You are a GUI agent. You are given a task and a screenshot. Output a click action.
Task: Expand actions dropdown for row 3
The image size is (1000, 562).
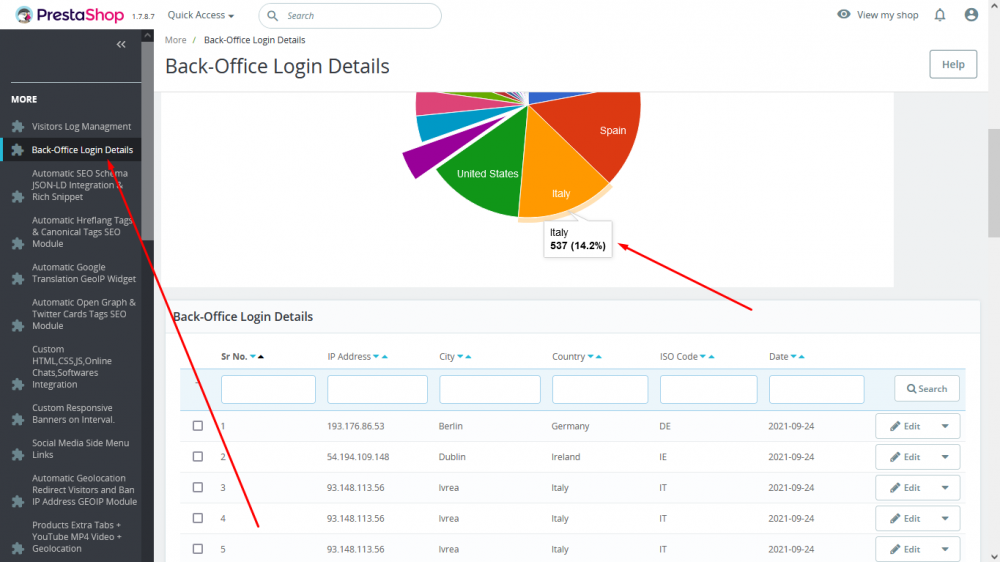pos(945,487)
